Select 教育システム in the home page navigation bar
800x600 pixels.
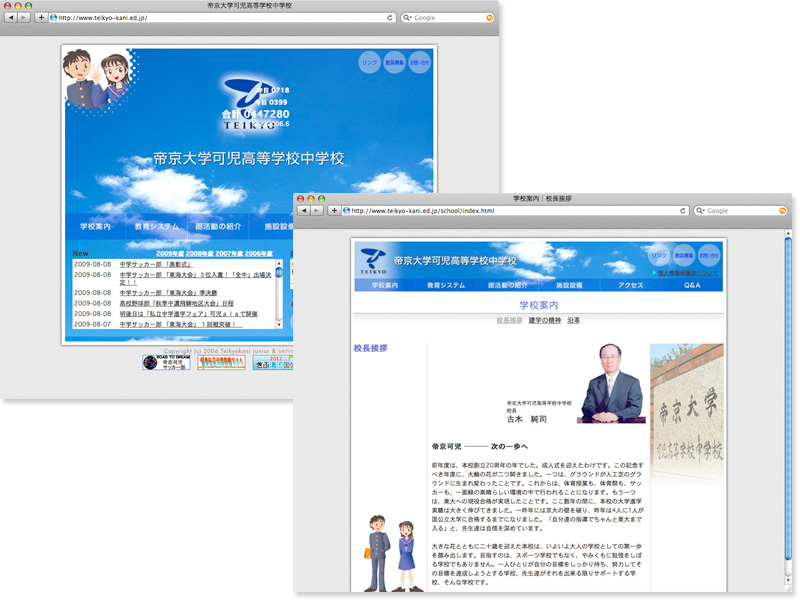click(x=157, y=227)
